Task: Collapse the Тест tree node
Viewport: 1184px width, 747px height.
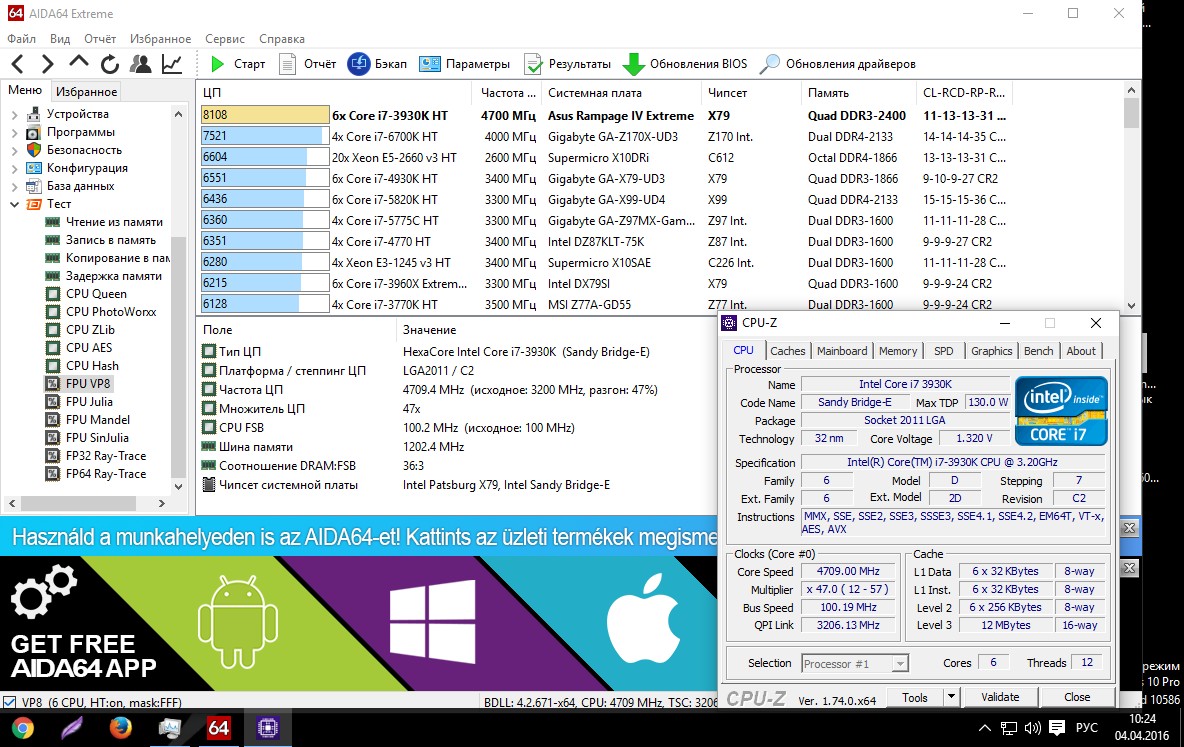Action: click(x=14, y=204)
